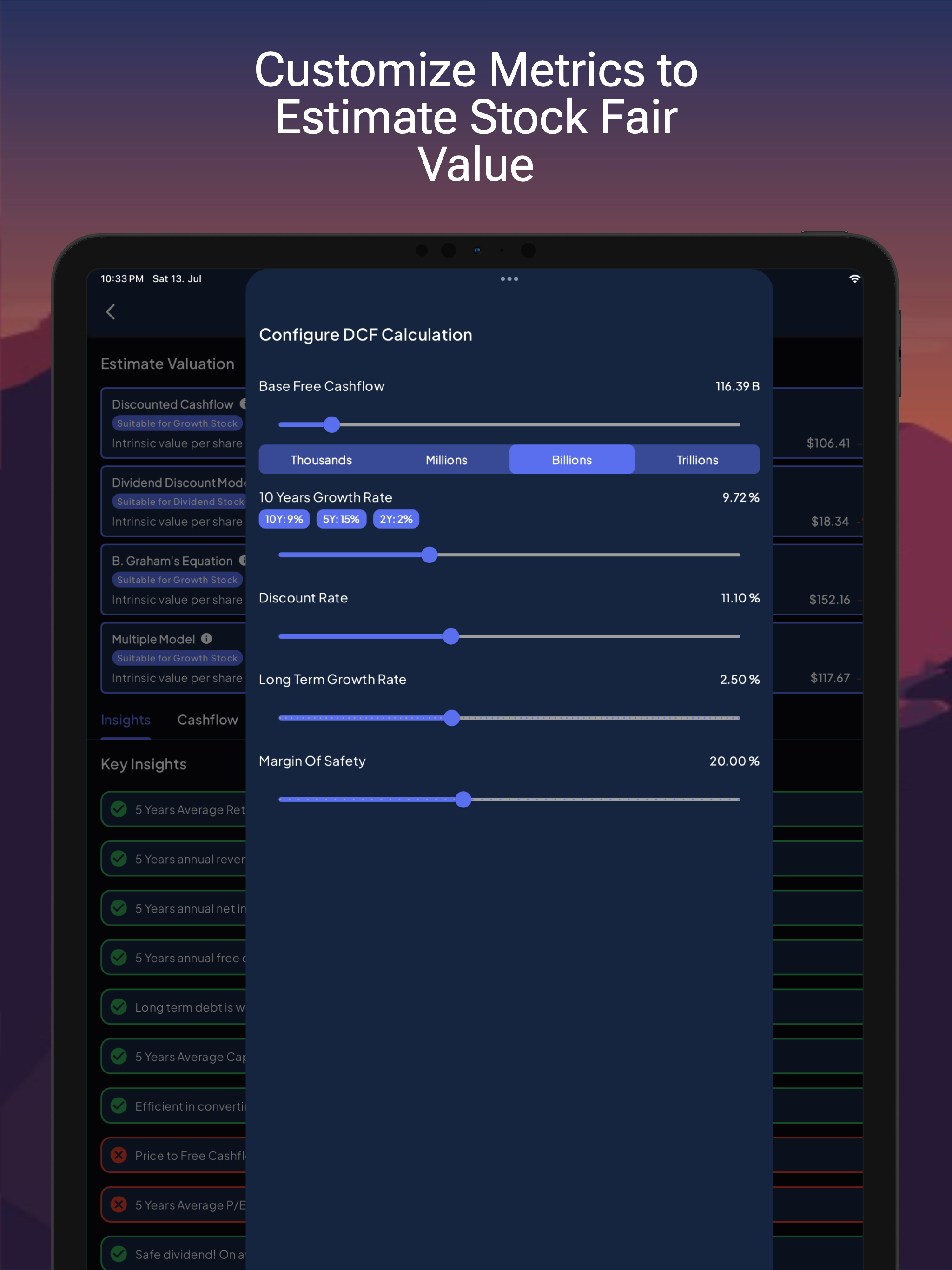Screen dimensions: 952x1270
Task: Tap green check on Long term debt row
Action: click(x=119, y=1006)
